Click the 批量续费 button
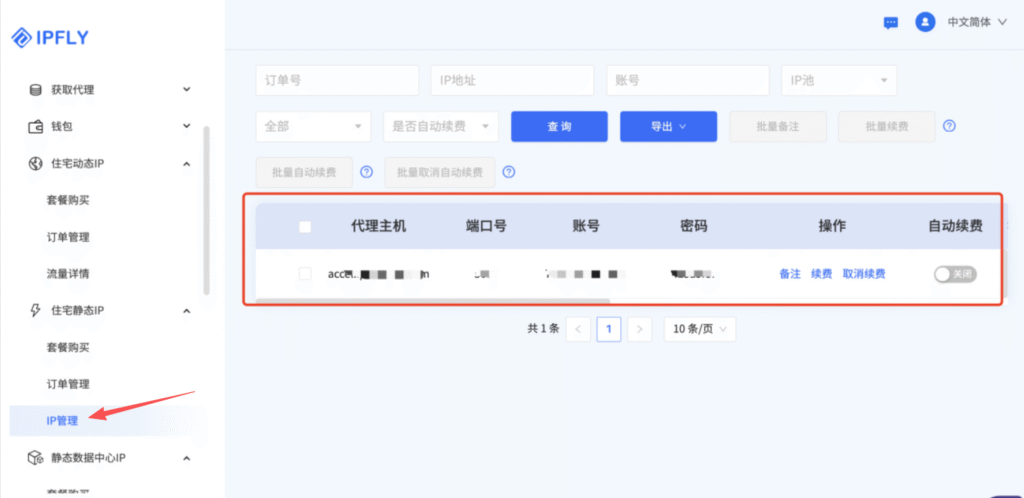The width and height of the screenshot is (1024, 498). point(887,127)
